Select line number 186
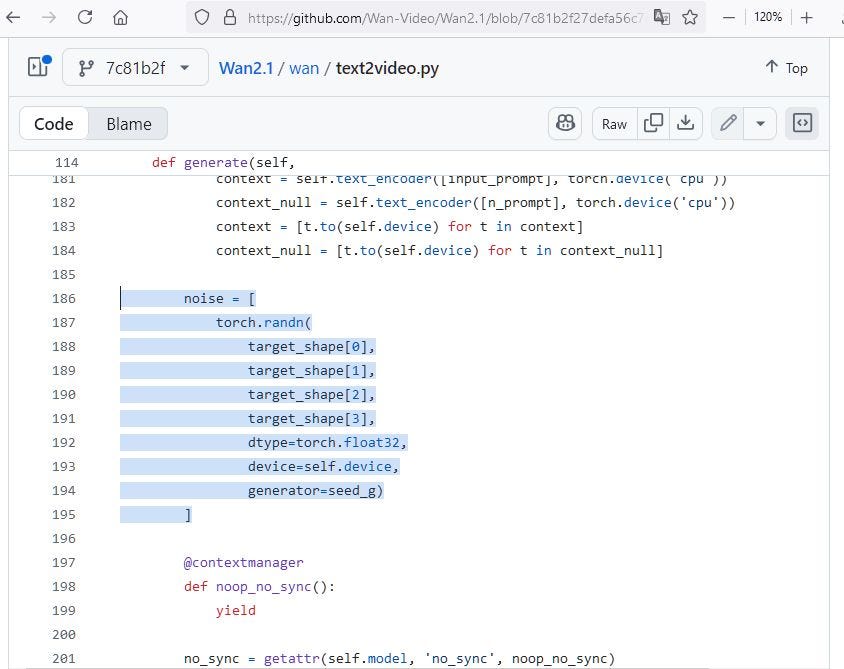844x669 pixels. (x=64, y=299)
